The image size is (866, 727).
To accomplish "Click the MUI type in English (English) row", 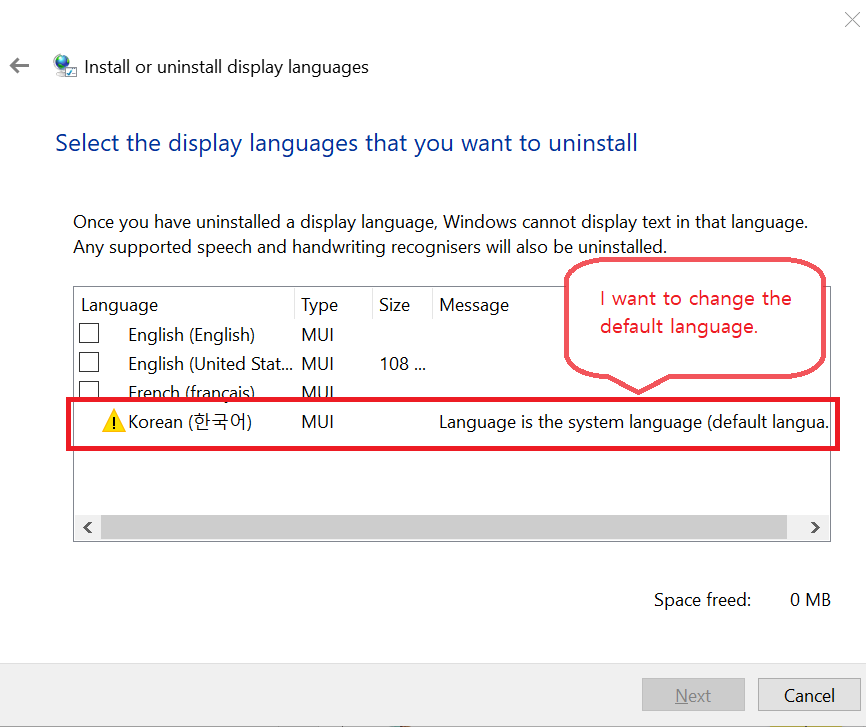I will click(x=318, y=335).
